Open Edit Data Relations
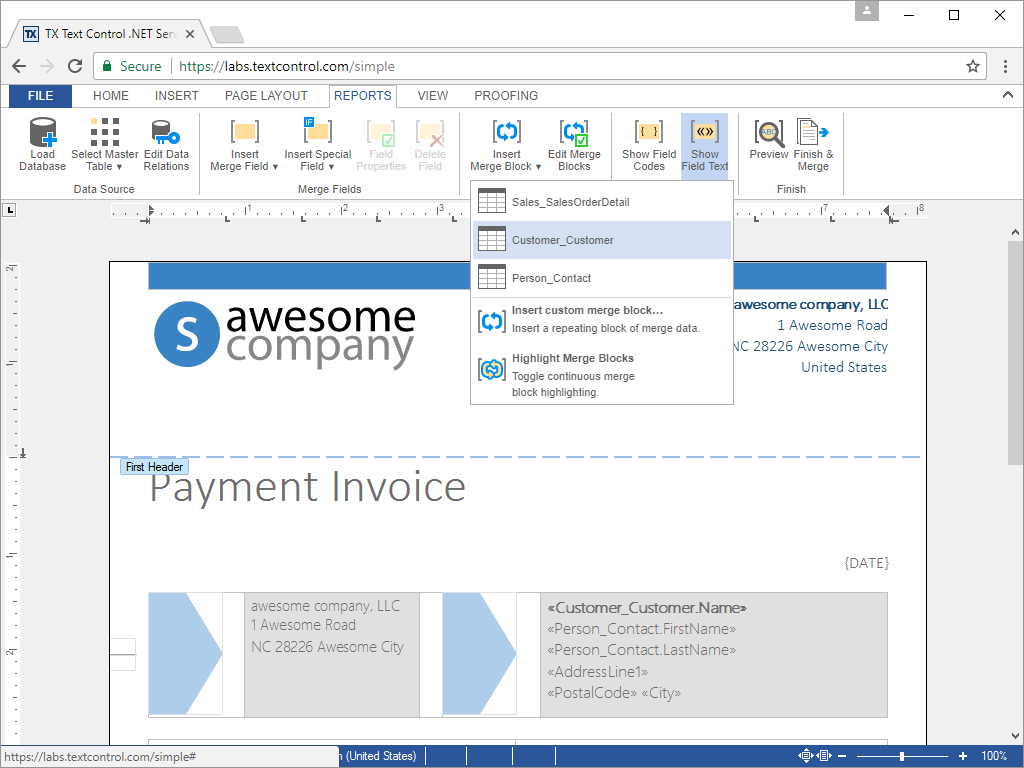The height and width of the screenshot is (768, 1024). [166, 145]
